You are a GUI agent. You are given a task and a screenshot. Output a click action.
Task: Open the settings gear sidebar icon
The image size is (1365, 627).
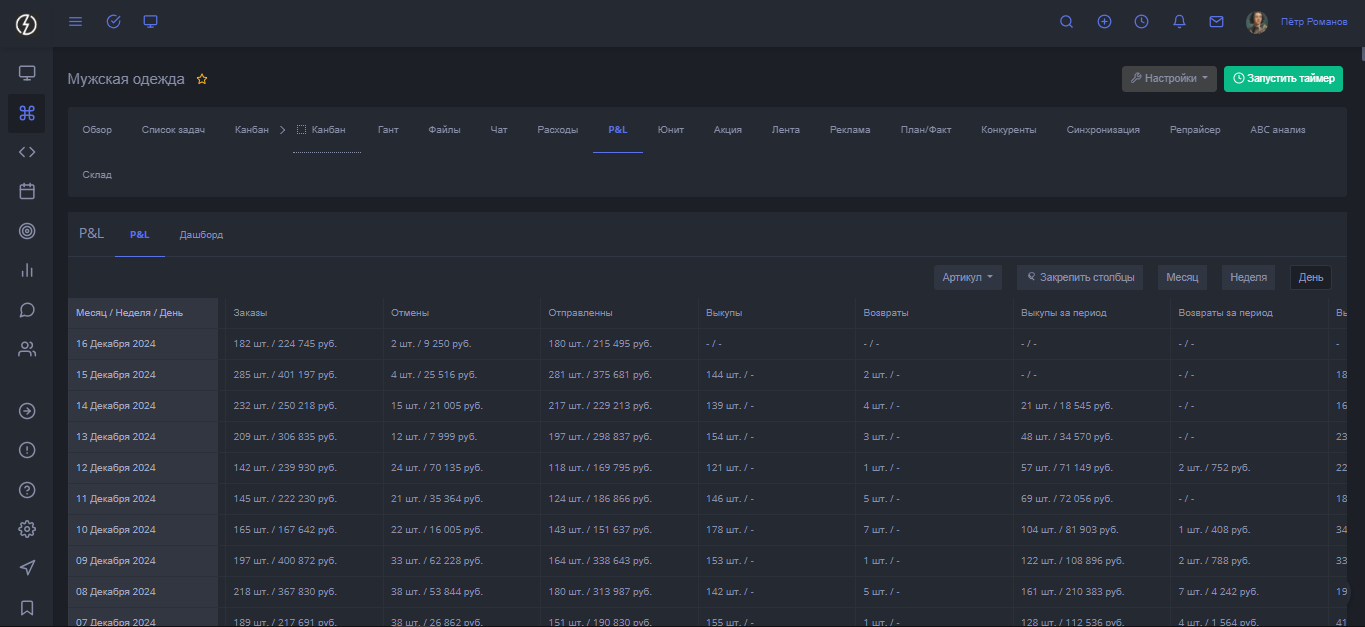27,529
